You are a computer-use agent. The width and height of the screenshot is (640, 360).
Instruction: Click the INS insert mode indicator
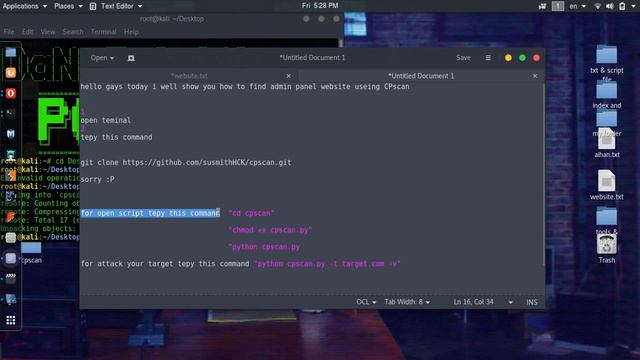click(x=531, y=302)
